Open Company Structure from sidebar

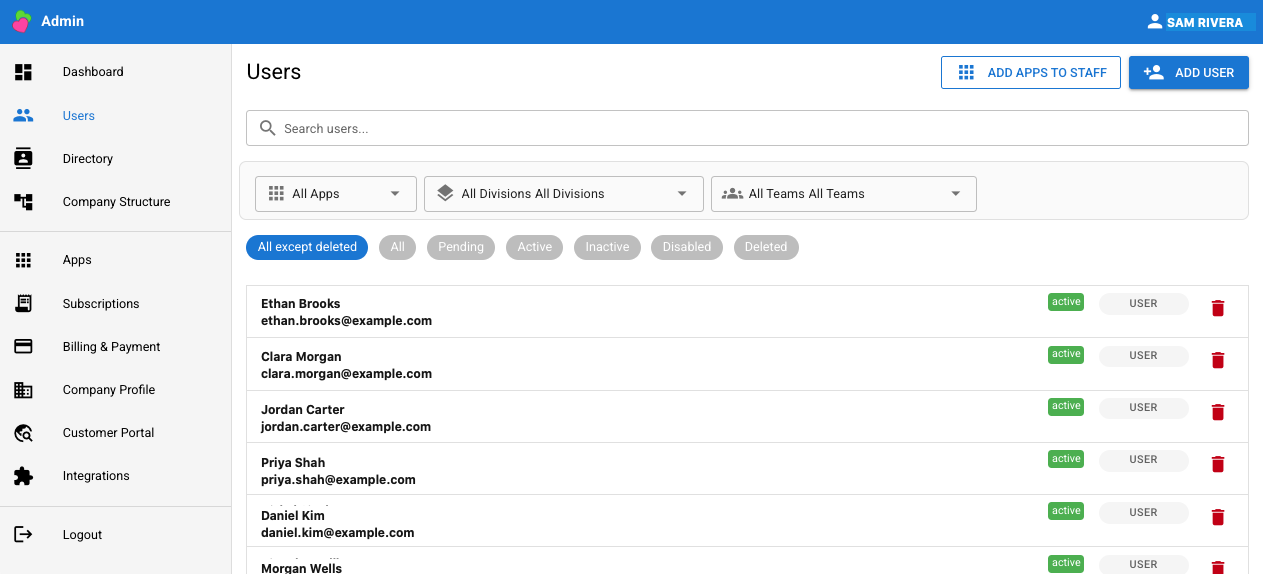116,202
